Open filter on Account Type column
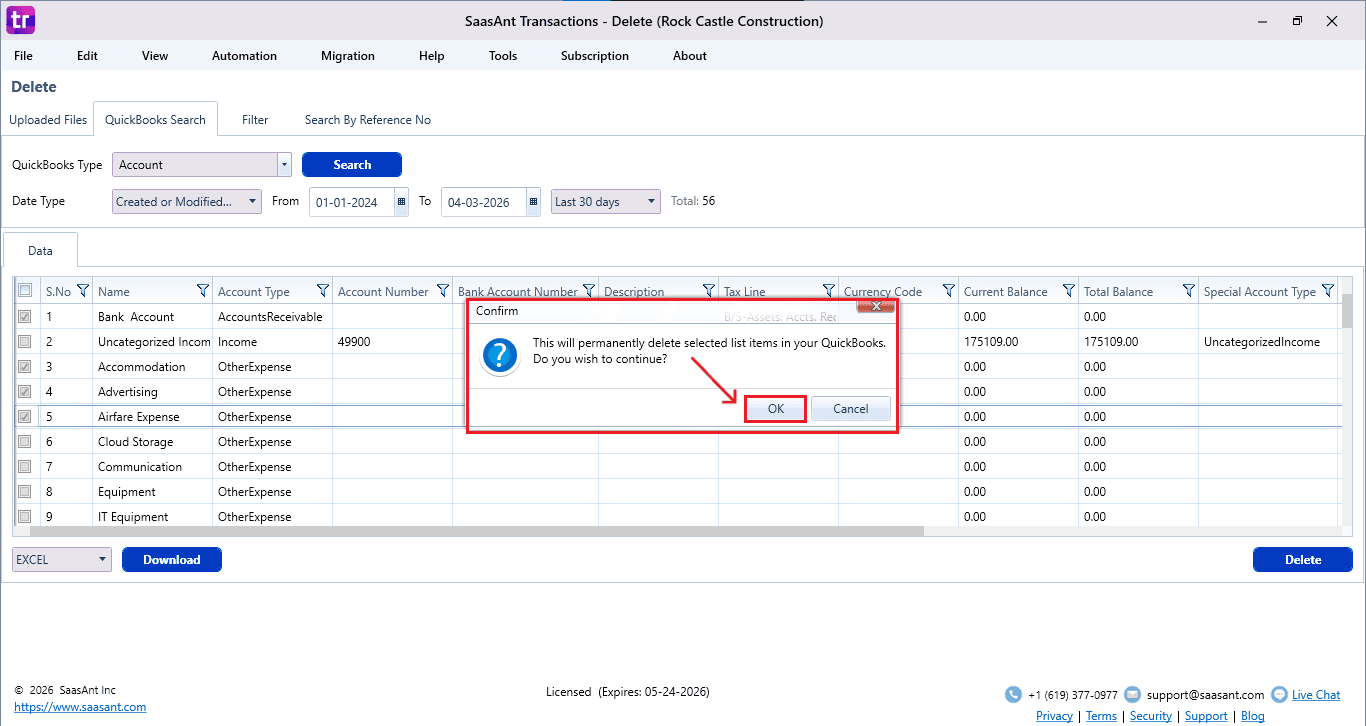The width and height of the screenshot is (1366, 726). (323, 291)
